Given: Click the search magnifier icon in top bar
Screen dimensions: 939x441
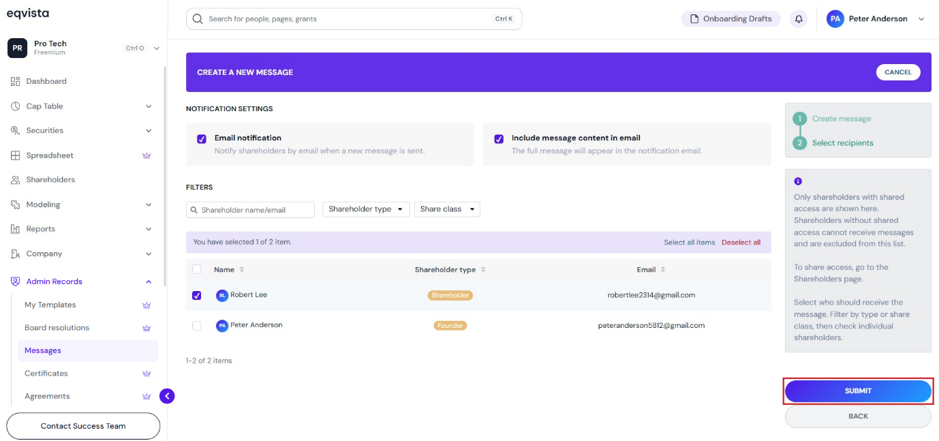Looking at the screenshot, I should [198, 19].
